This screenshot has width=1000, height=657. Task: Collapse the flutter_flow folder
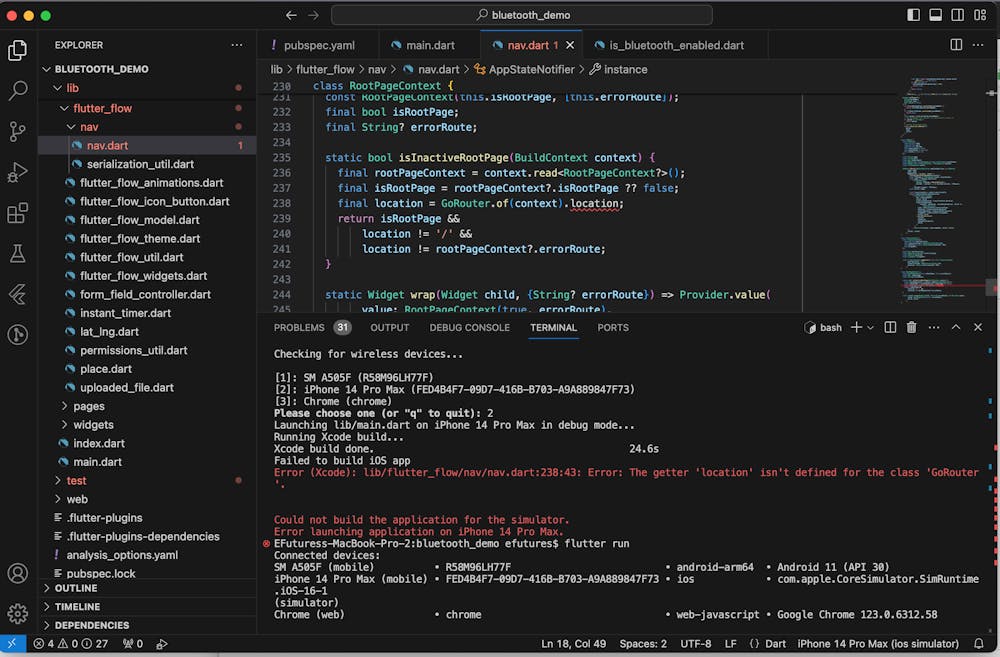tap(102, 108)
